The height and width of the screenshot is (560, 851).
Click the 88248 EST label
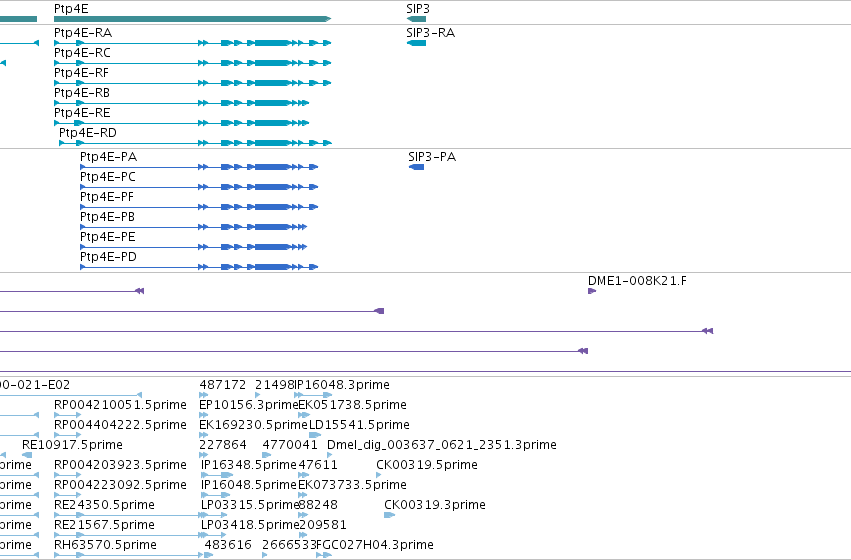click(318, 505)
